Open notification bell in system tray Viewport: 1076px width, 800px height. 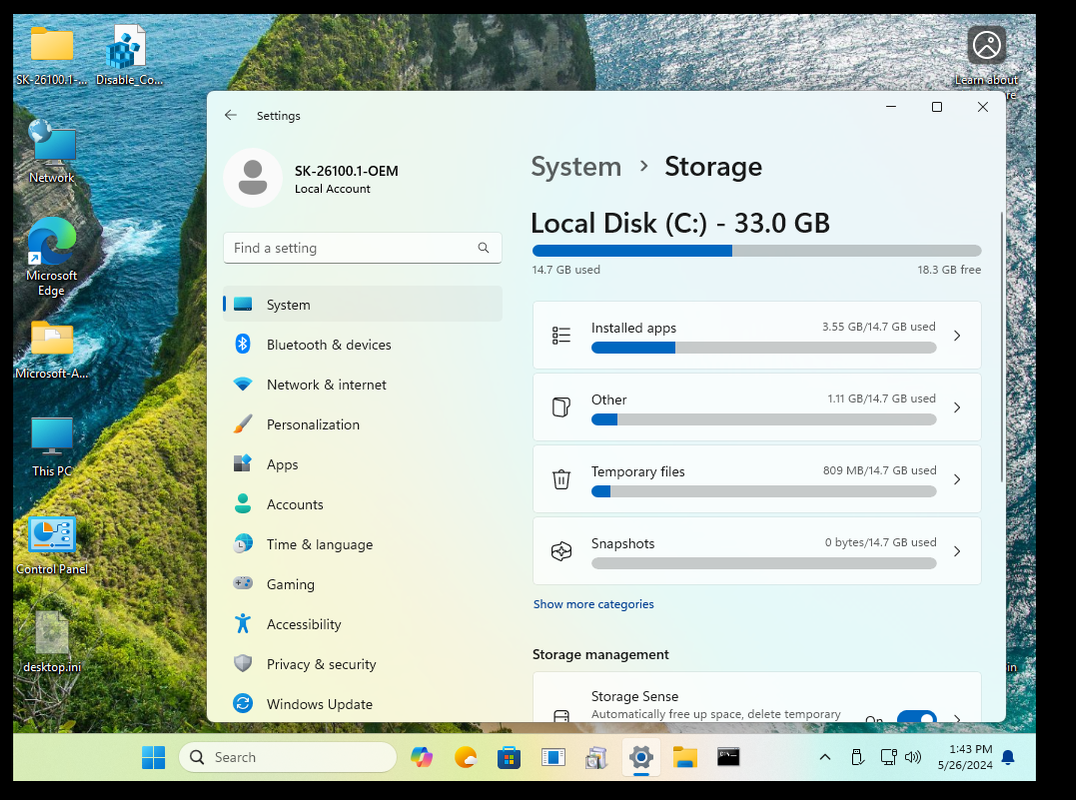click(x=1008, y=757)
